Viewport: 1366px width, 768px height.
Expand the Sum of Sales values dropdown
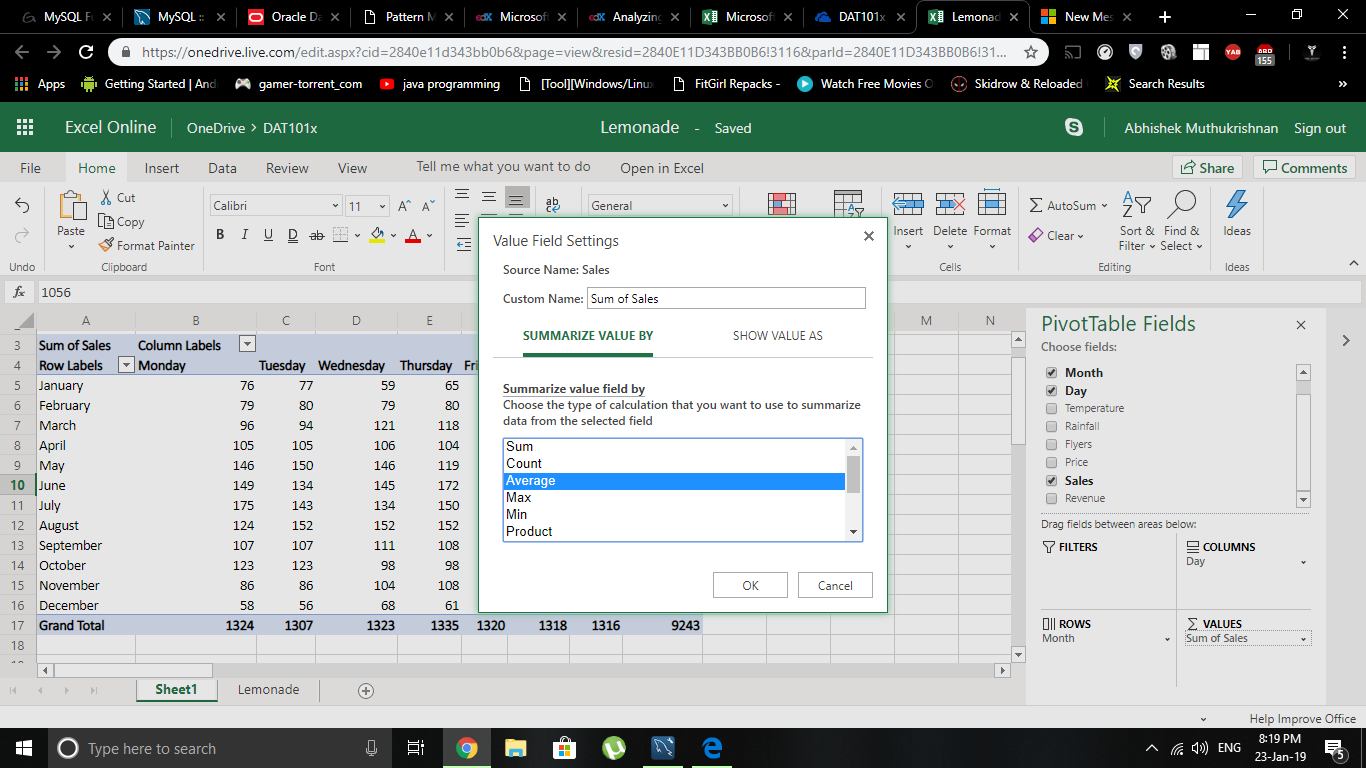1303,637
